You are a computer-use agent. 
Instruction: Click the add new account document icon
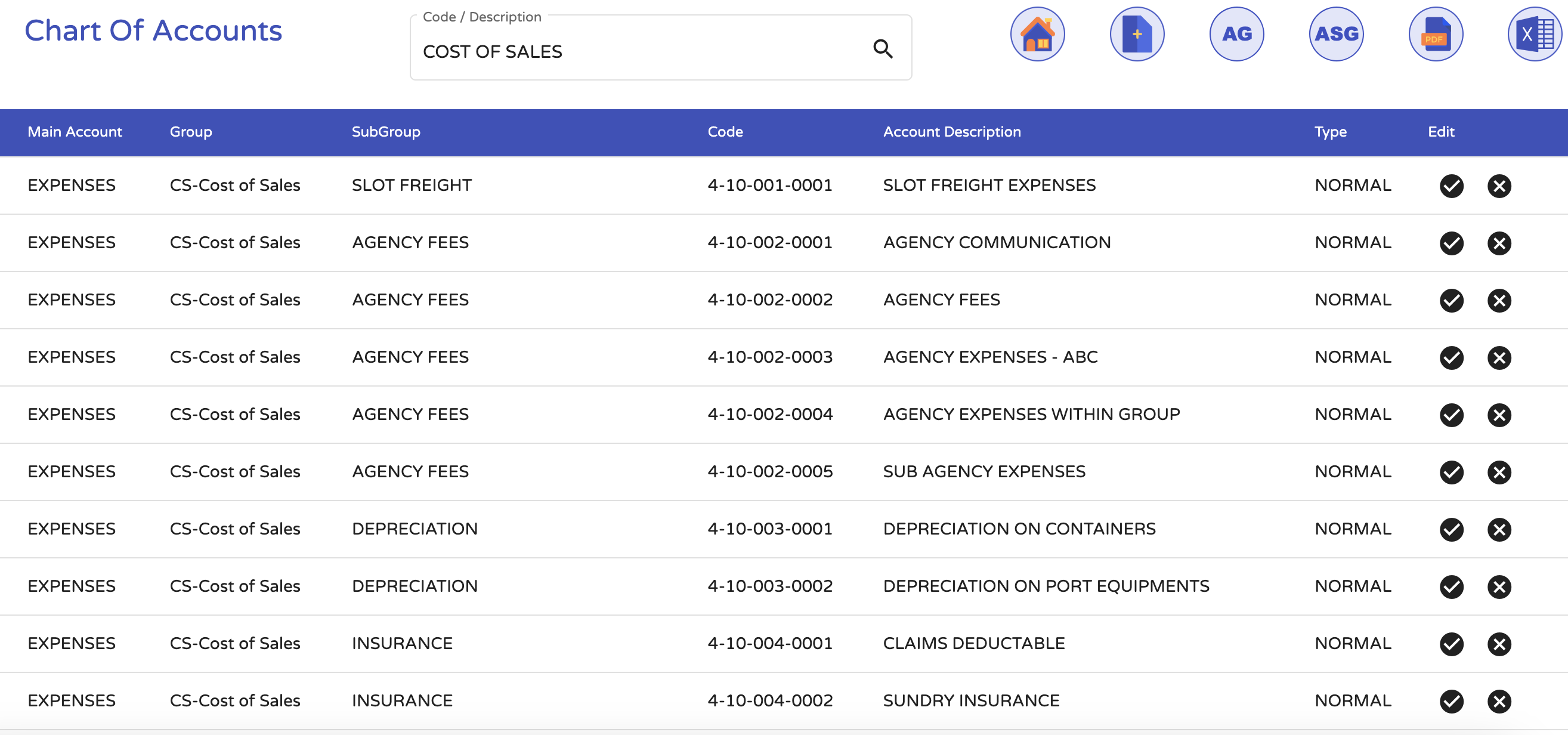click(x=1136, y=34)
